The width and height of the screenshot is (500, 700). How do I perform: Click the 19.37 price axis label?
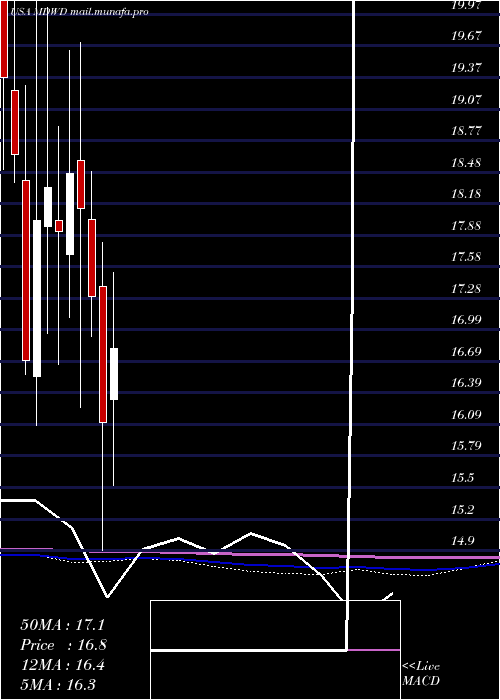[x=466, y=68]
